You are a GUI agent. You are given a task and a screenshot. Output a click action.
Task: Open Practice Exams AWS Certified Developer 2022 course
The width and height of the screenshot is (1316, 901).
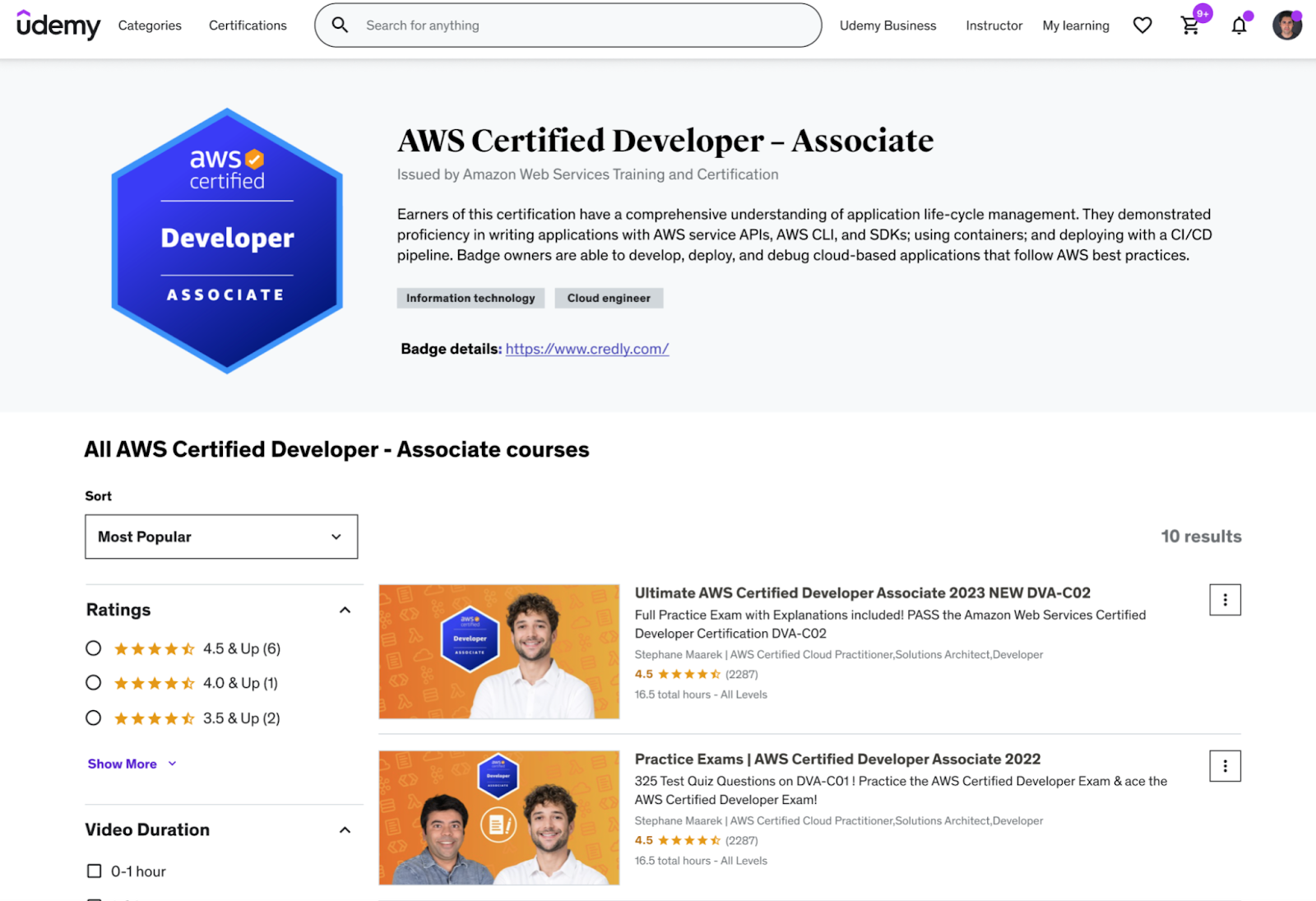(x=837, y=759)
